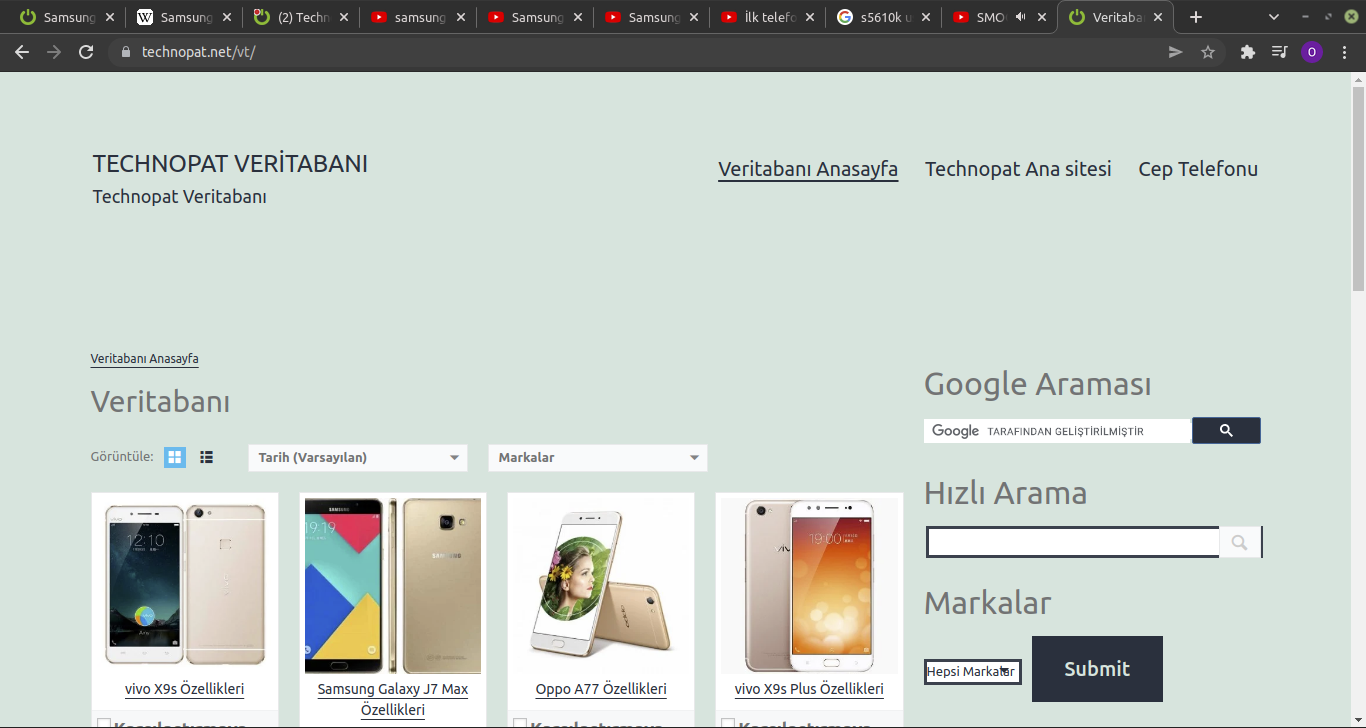Screen dimensions: 1366x728
Task: Reload the technopat.net page
Action: (x=86, y=52)
